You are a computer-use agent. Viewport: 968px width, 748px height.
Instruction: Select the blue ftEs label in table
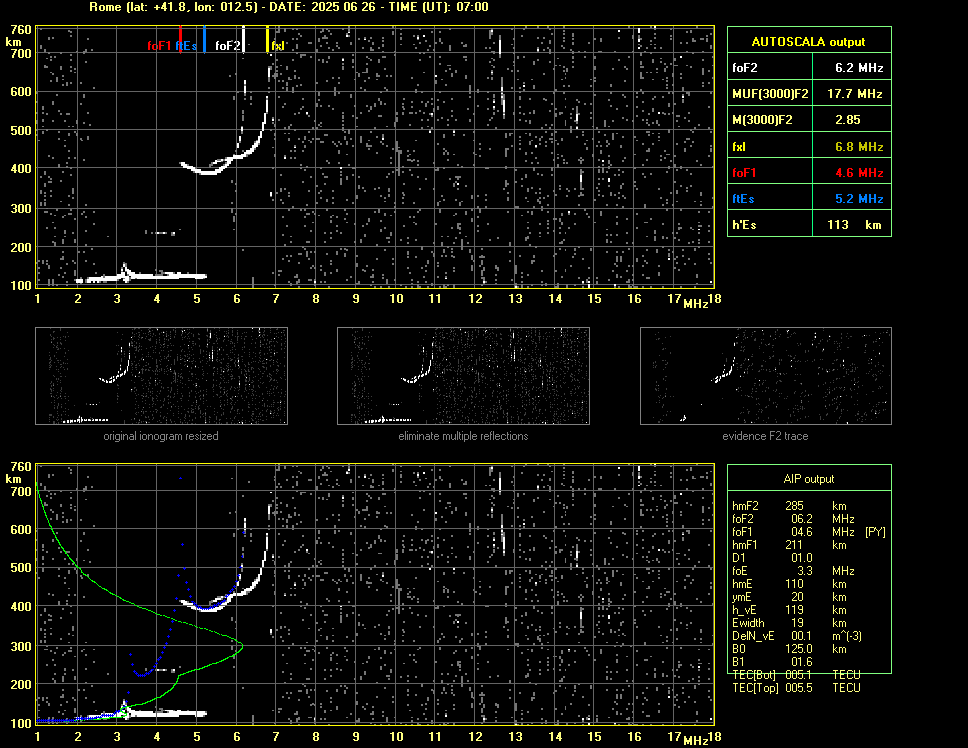click(x=743, y=199)
